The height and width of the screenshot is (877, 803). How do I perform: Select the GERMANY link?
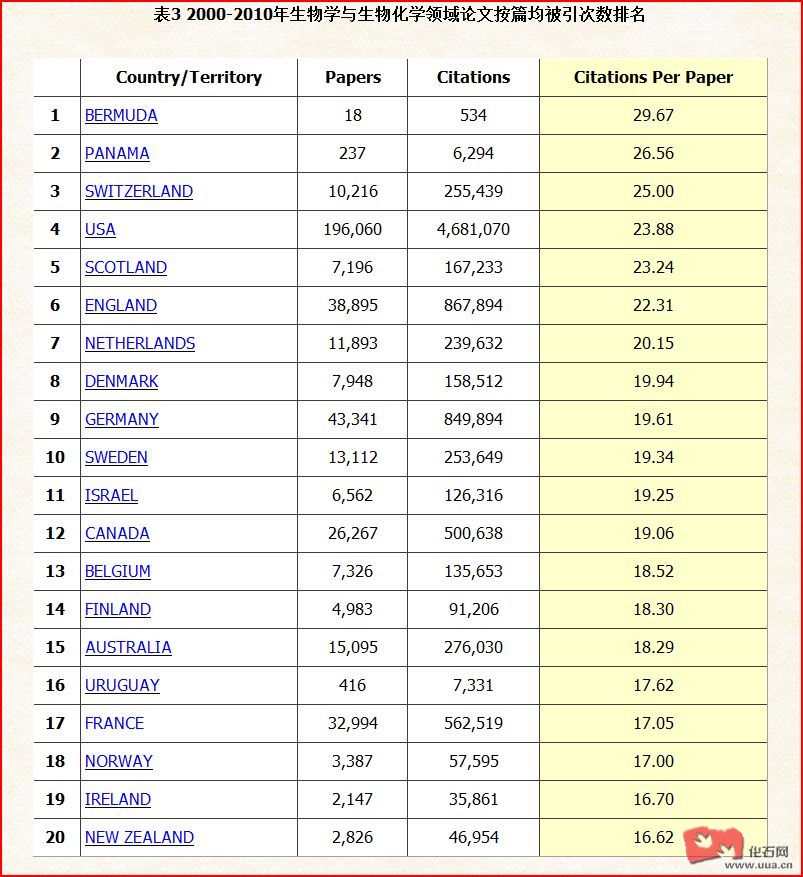[x=122, y=420]
